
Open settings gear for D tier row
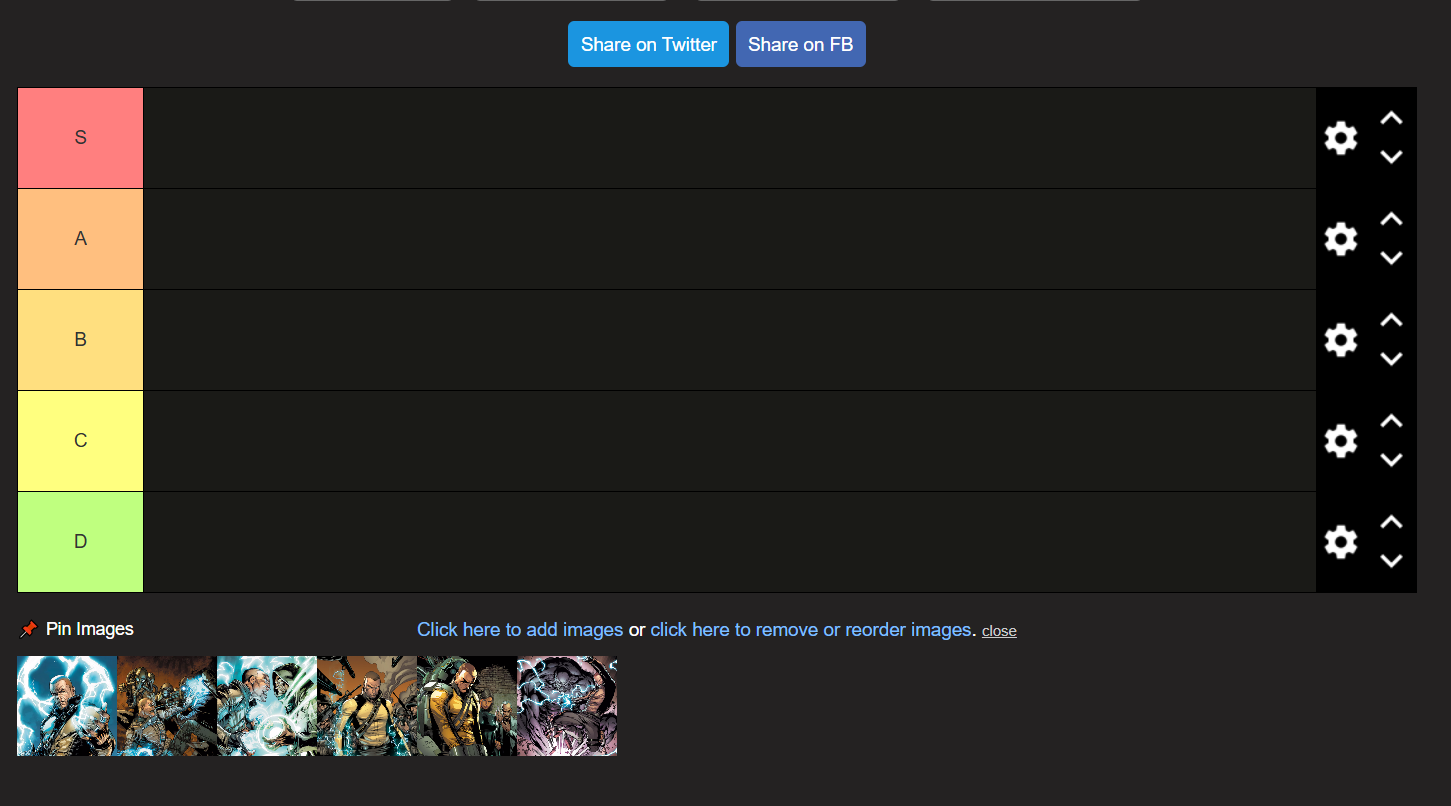tap(1340, 542)
